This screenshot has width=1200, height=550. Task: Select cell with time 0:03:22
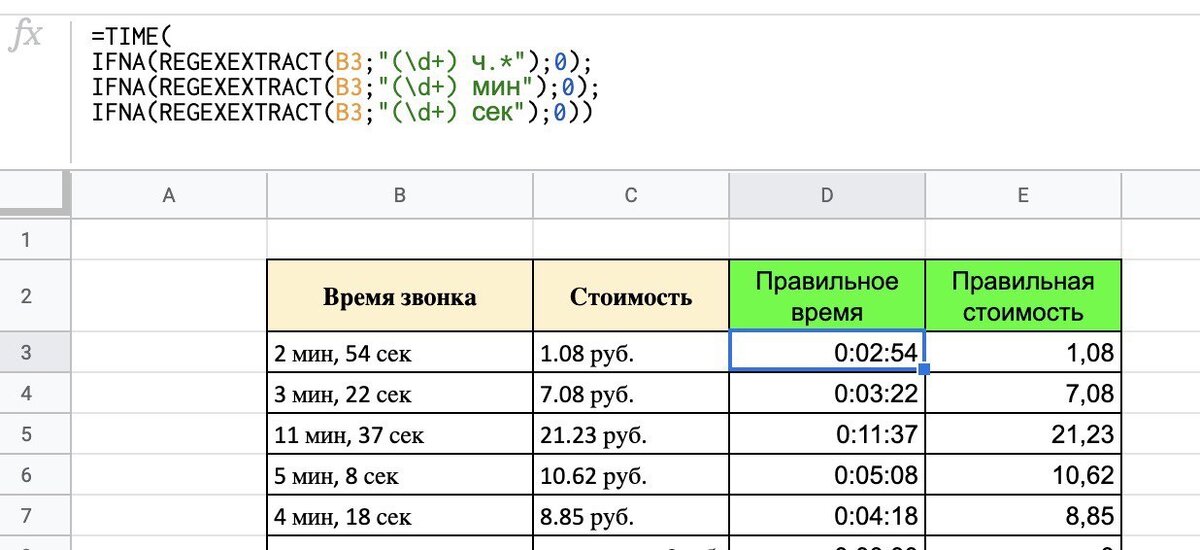[827, 393]
